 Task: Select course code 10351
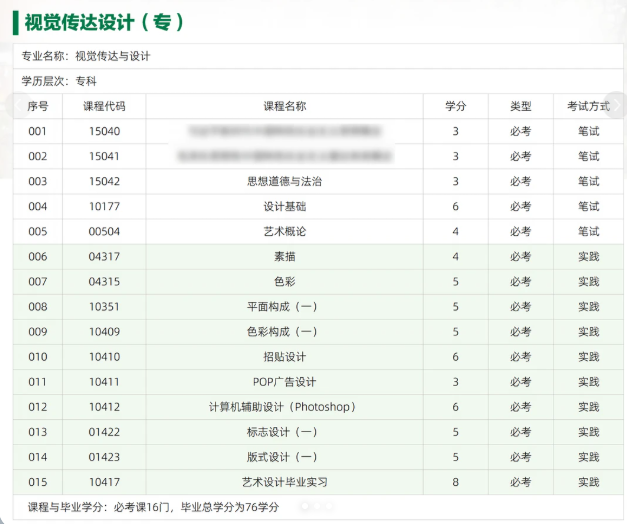(x=104, y=307)
